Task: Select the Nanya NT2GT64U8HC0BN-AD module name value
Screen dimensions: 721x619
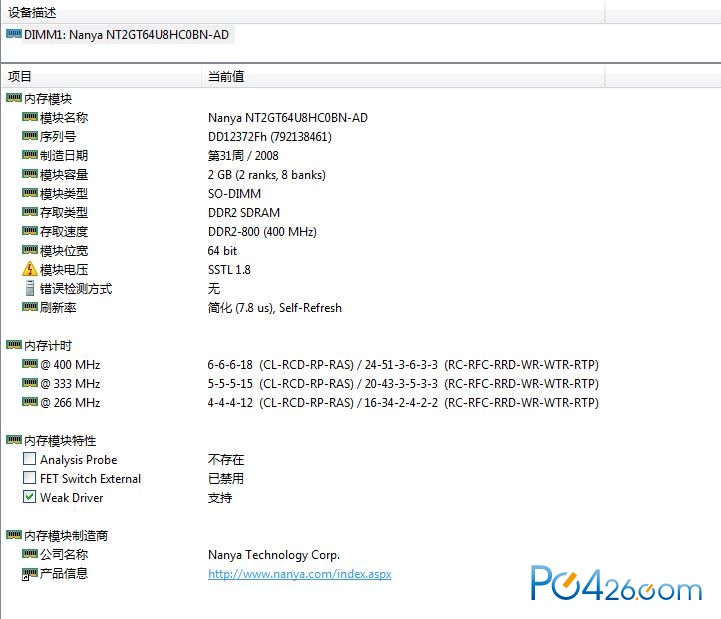Action: [x=288, y=118]
